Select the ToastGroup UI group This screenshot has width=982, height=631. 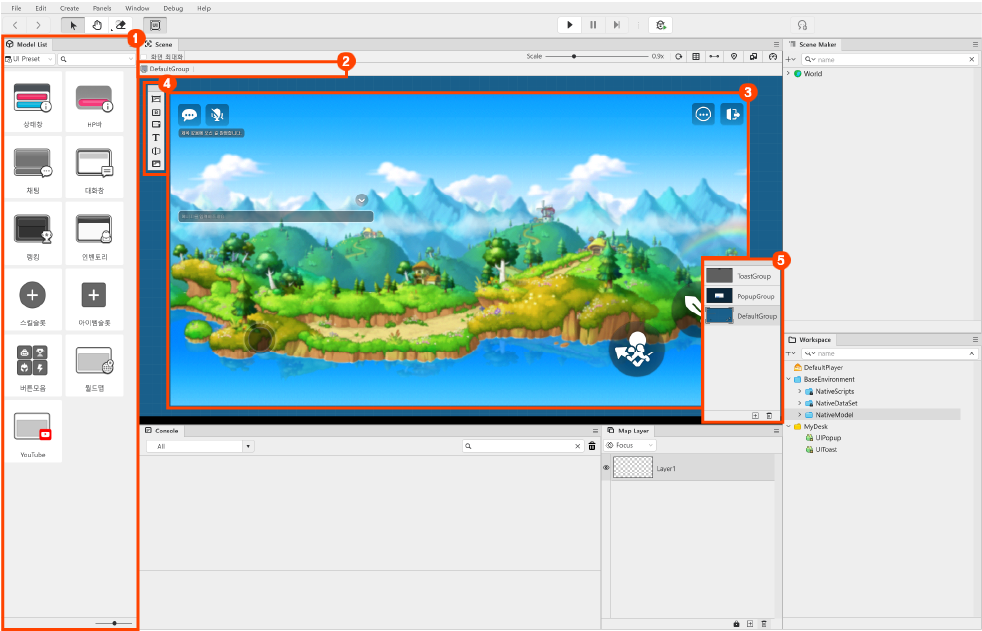tap(742, 276)
